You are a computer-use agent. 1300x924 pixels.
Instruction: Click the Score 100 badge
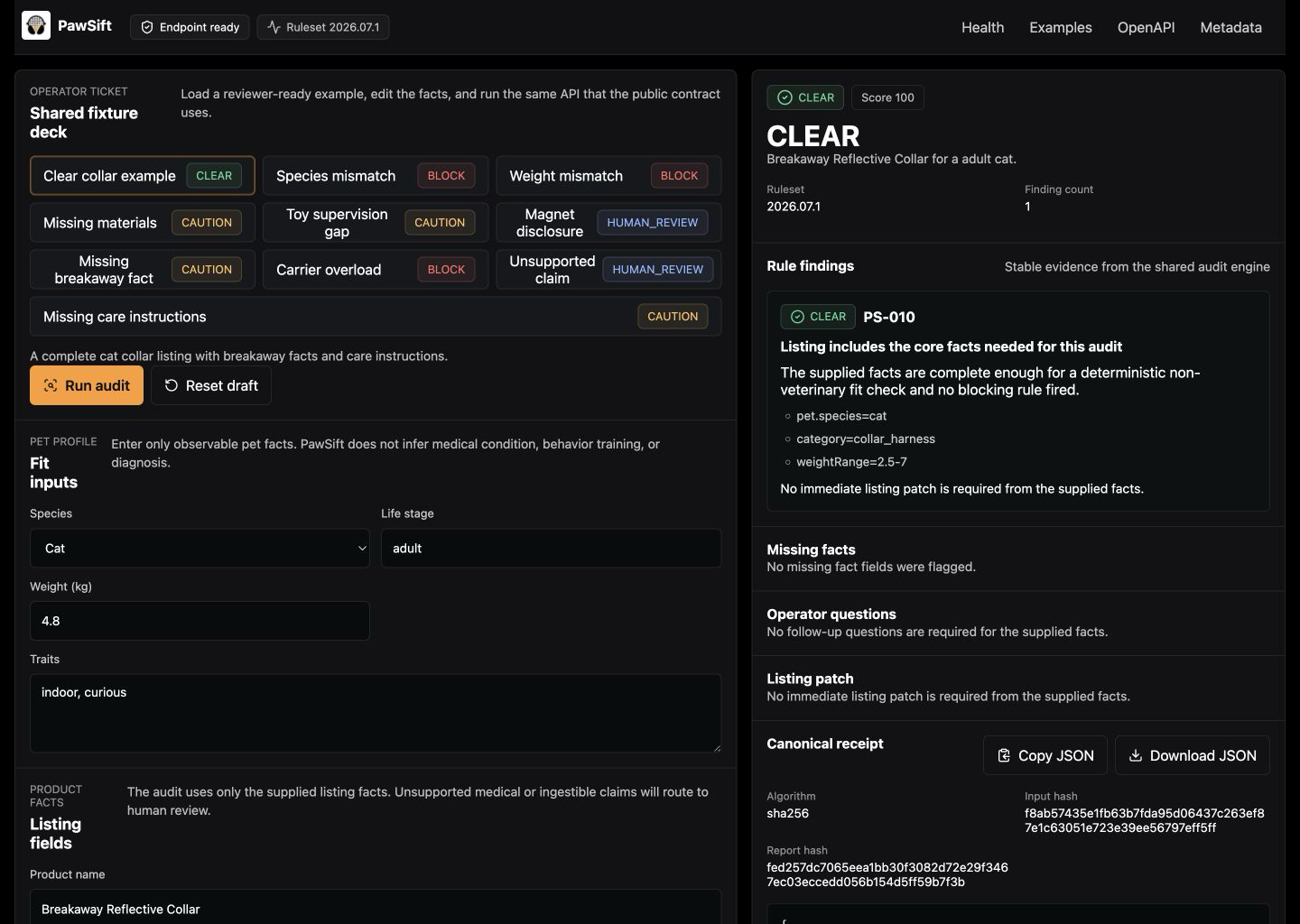[x=887, y=97]
